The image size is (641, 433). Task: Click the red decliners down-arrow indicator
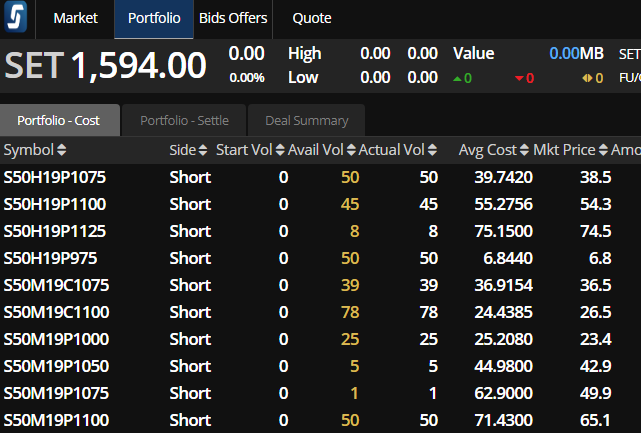click(x=519, y=78)
